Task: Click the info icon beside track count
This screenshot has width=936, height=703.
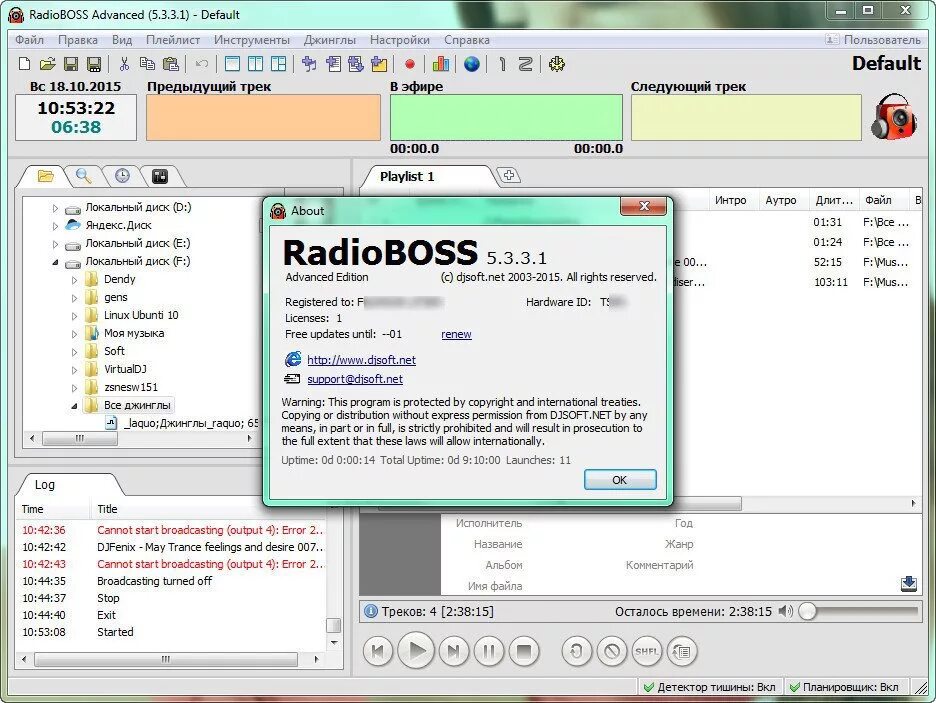Action: [x=371, y=611]
